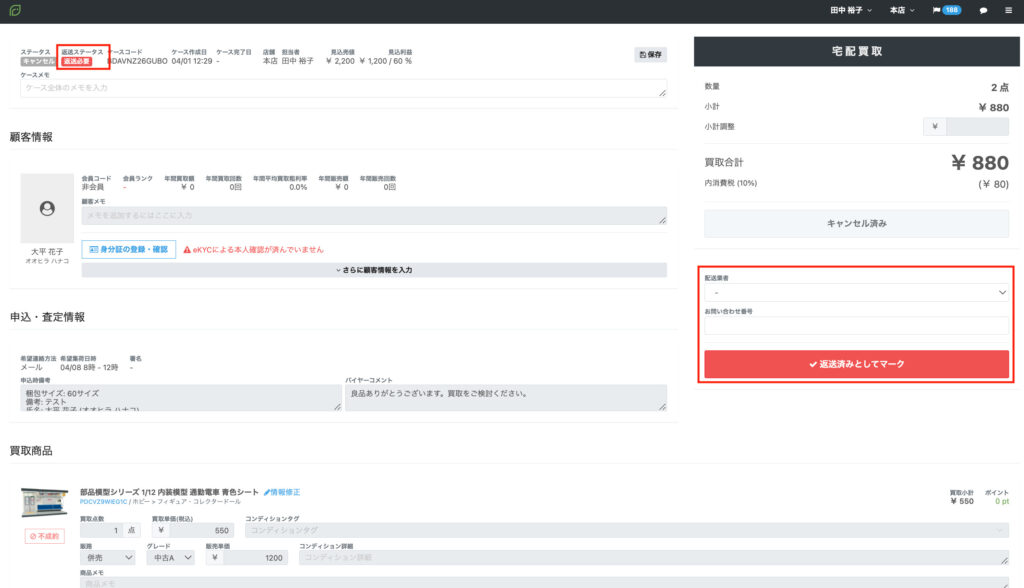Viewport: 1024px width, 588px height.
Task: Click the case creation date 04/01 12:29
Action: pos(192,61)
